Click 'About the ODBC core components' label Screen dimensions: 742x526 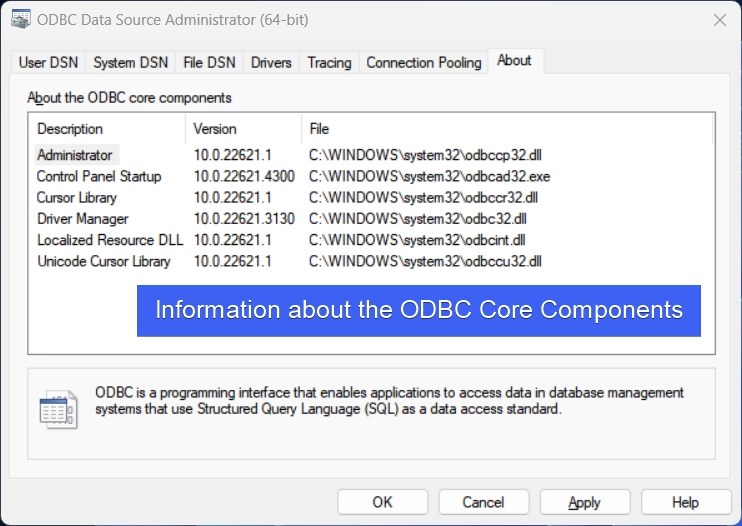pos(129,98)
